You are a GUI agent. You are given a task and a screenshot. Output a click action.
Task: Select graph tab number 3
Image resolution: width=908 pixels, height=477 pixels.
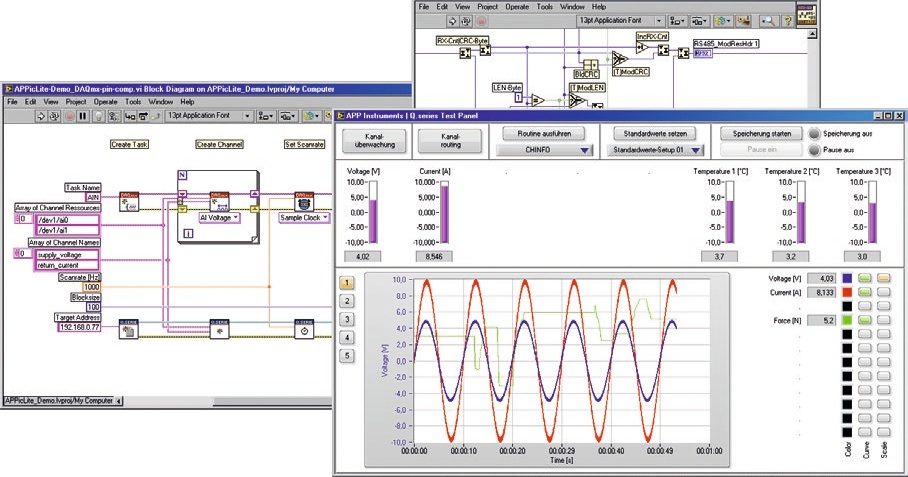[347, 320]
